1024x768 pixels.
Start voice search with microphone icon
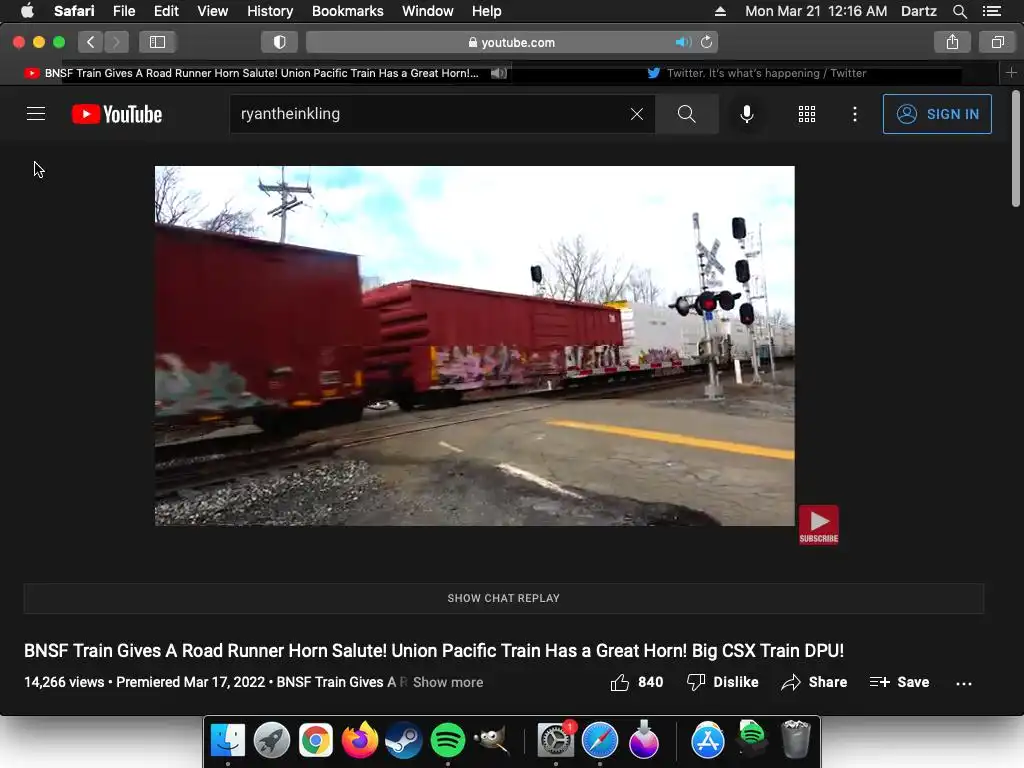point(746,114)
